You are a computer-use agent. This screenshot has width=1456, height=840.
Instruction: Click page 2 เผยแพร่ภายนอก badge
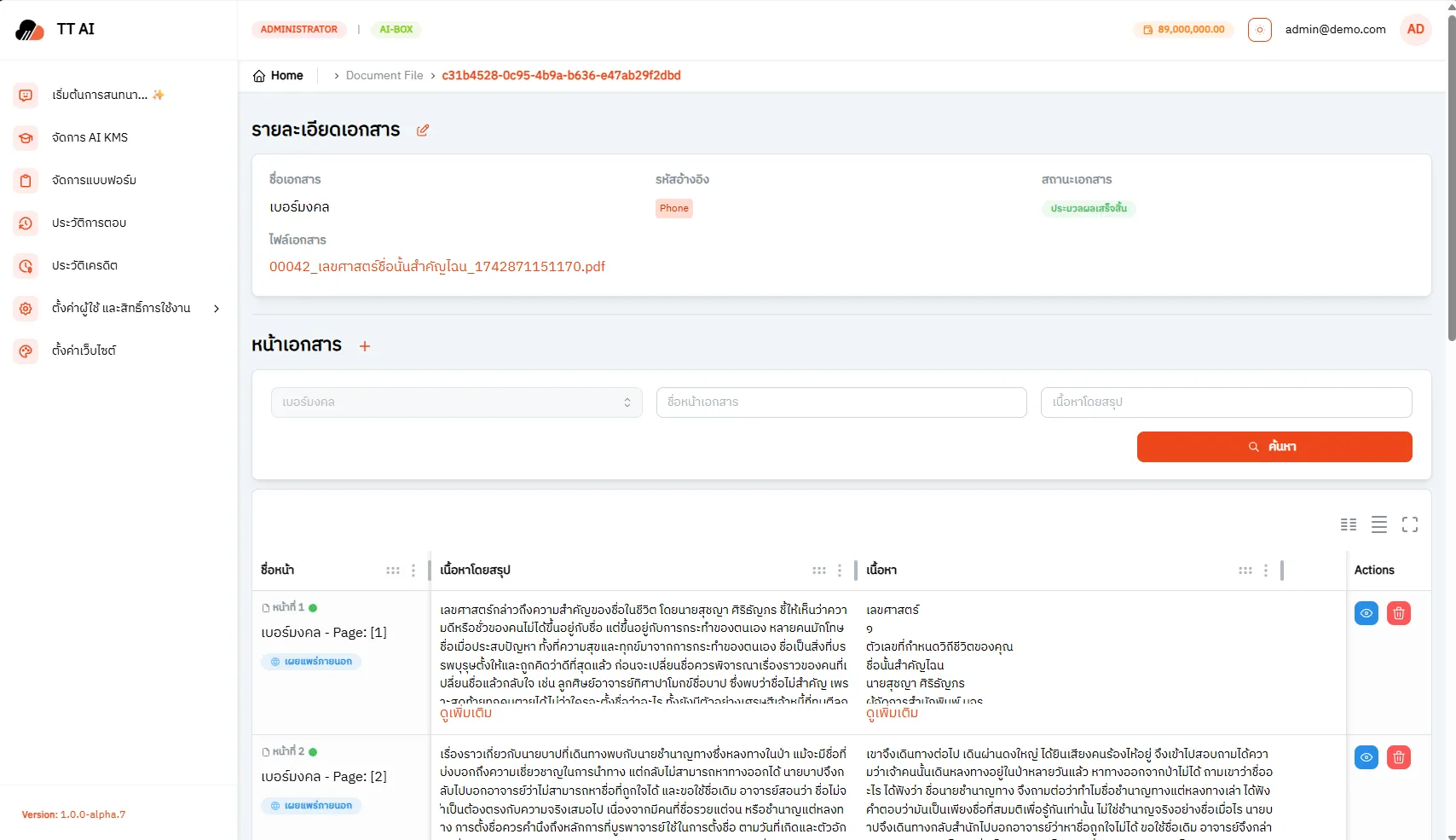click(311, 806)
